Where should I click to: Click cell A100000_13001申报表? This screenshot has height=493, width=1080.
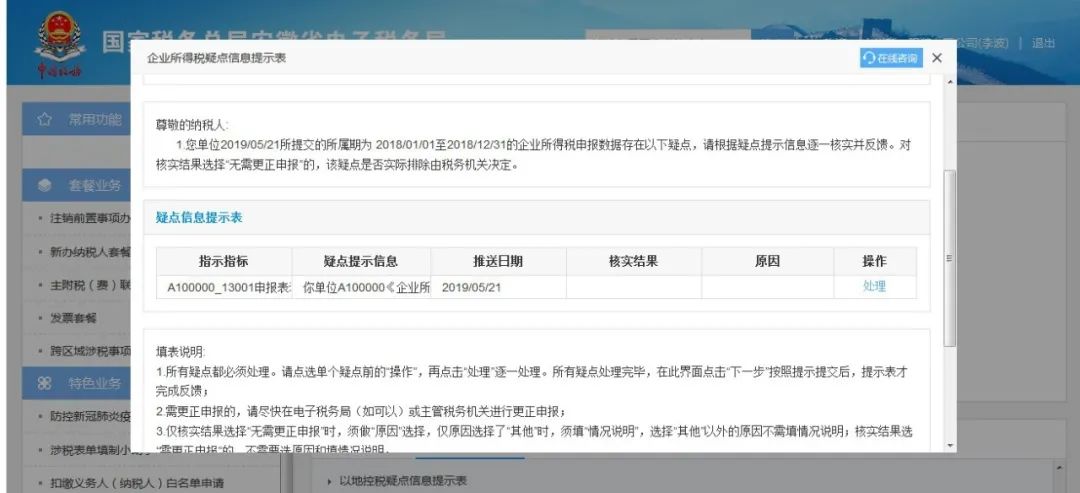(224, 287)
